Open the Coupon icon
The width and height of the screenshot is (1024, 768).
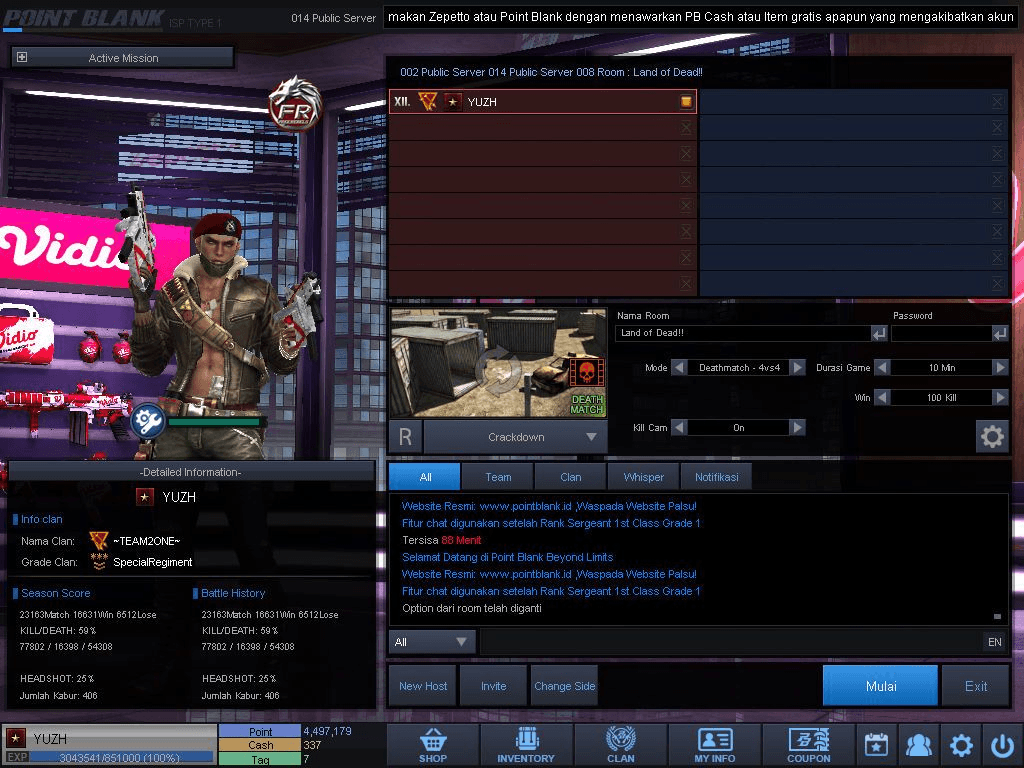[x=808, y=745]
